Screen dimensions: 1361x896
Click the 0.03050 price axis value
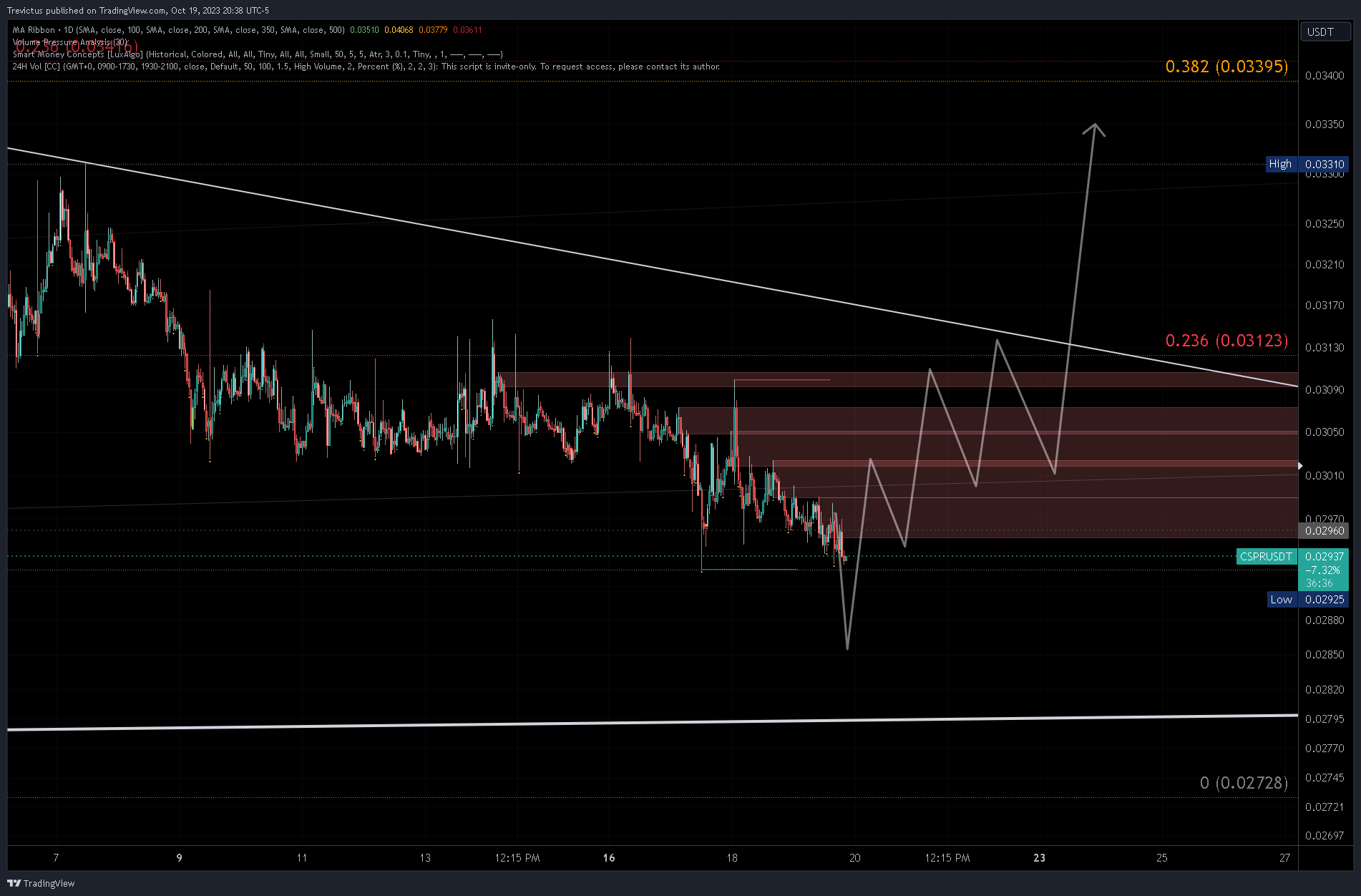pyautogui.click(x=1325, y=432)
